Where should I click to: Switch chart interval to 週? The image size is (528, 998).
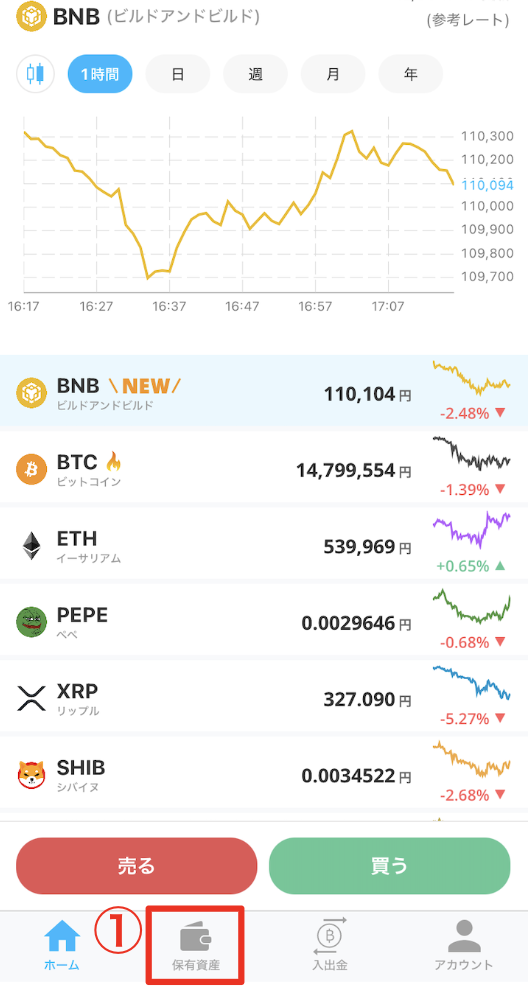click(256, 74)
